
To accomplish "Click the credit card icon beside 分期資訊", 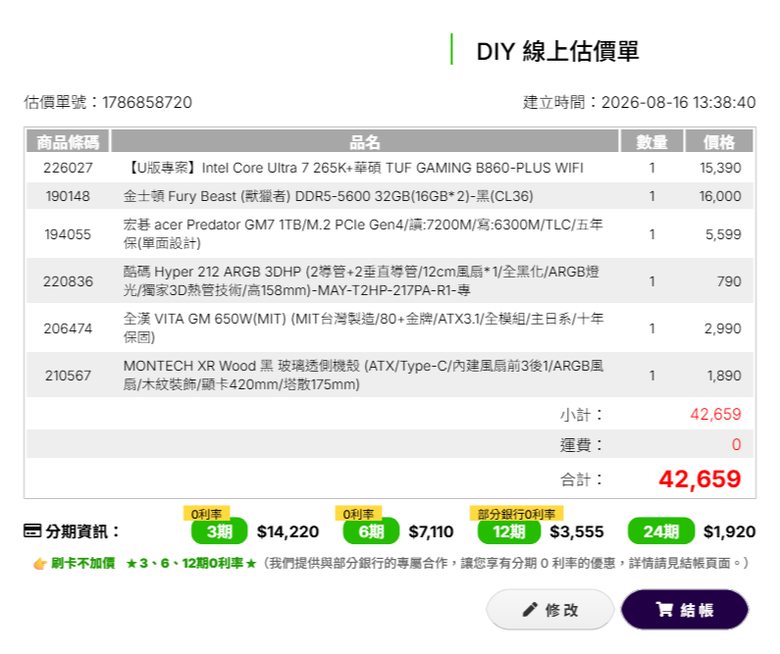I will (x=32, y=531).
